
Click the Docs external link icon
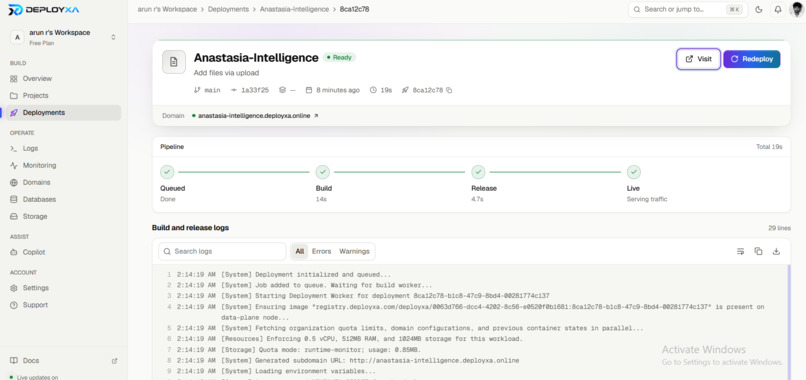[x=115, y=360]
